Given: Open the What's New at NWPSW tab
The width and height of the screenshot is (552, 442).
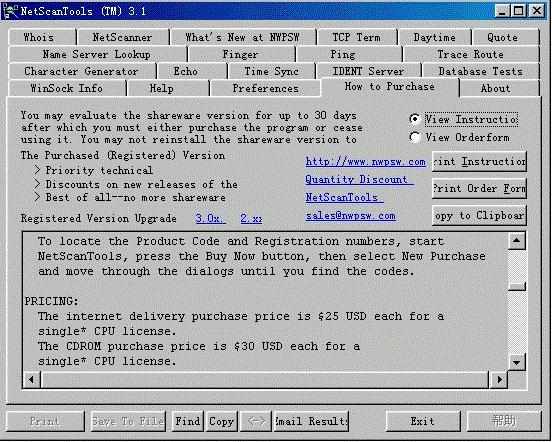Looking at the screenshot, I should click(x=242, y=37).
